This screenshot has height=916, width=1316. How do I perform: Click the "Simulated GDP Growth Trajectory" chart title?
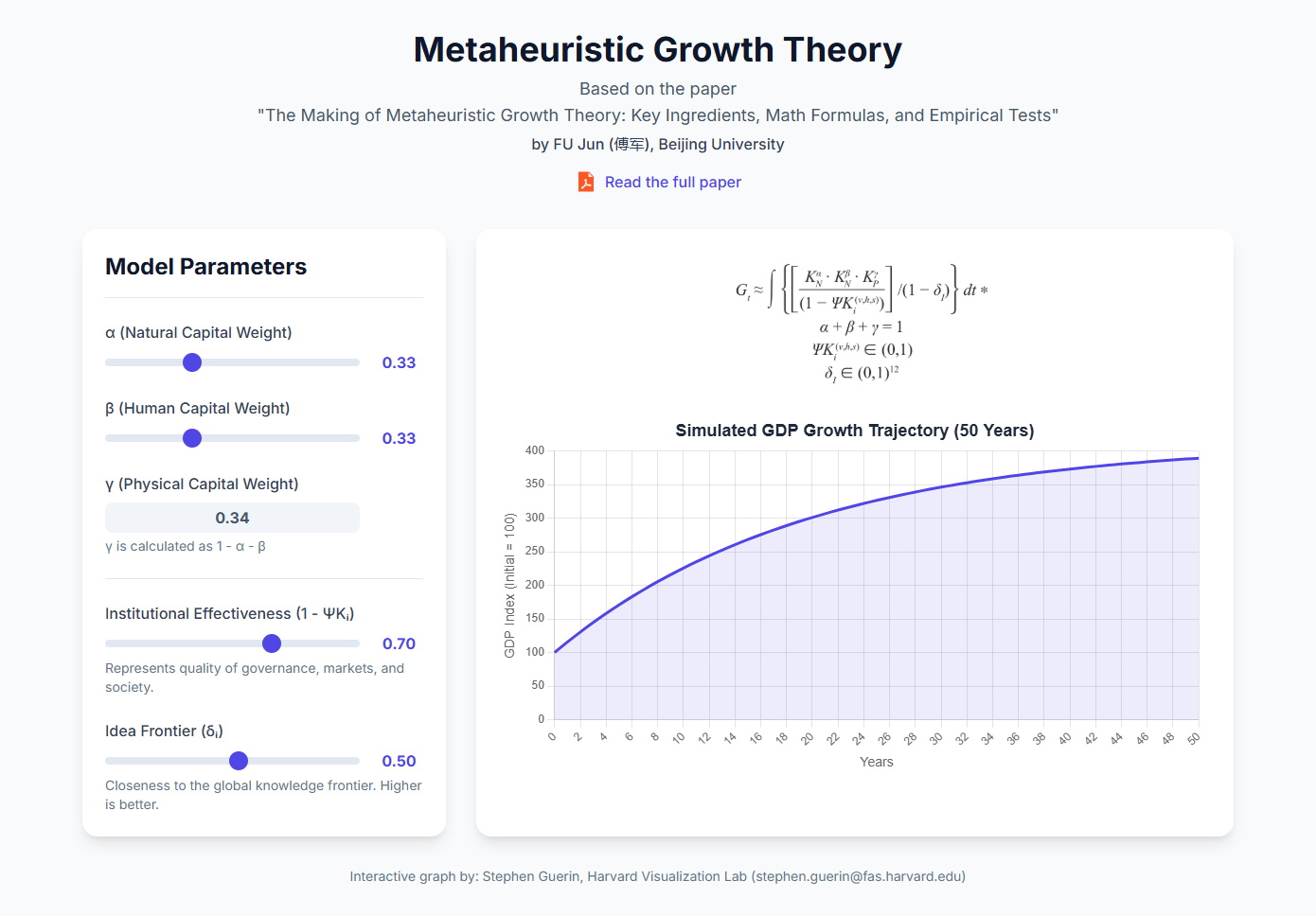pos(854,431)
